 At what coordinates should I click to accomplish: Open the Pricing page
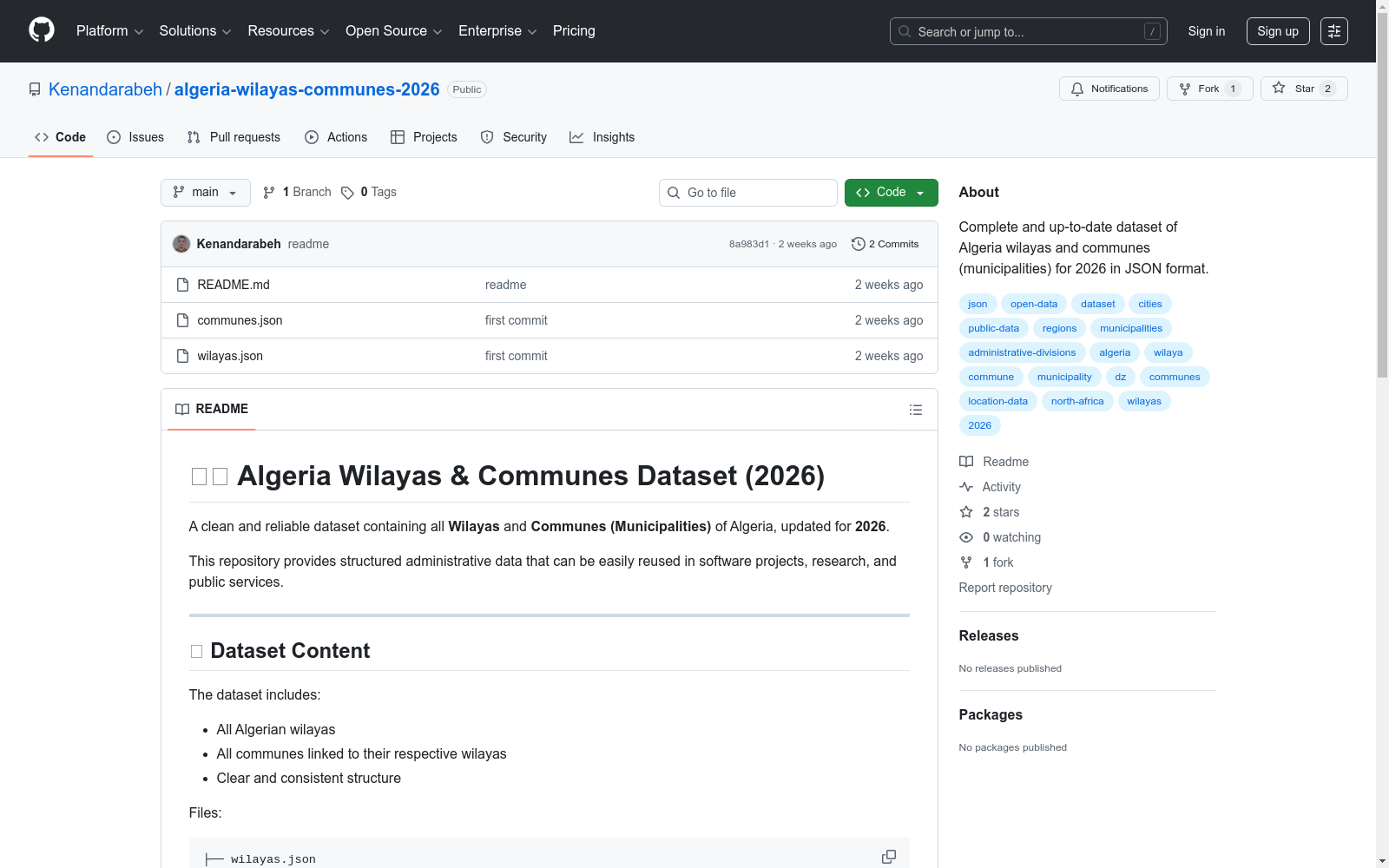(574, 31)
